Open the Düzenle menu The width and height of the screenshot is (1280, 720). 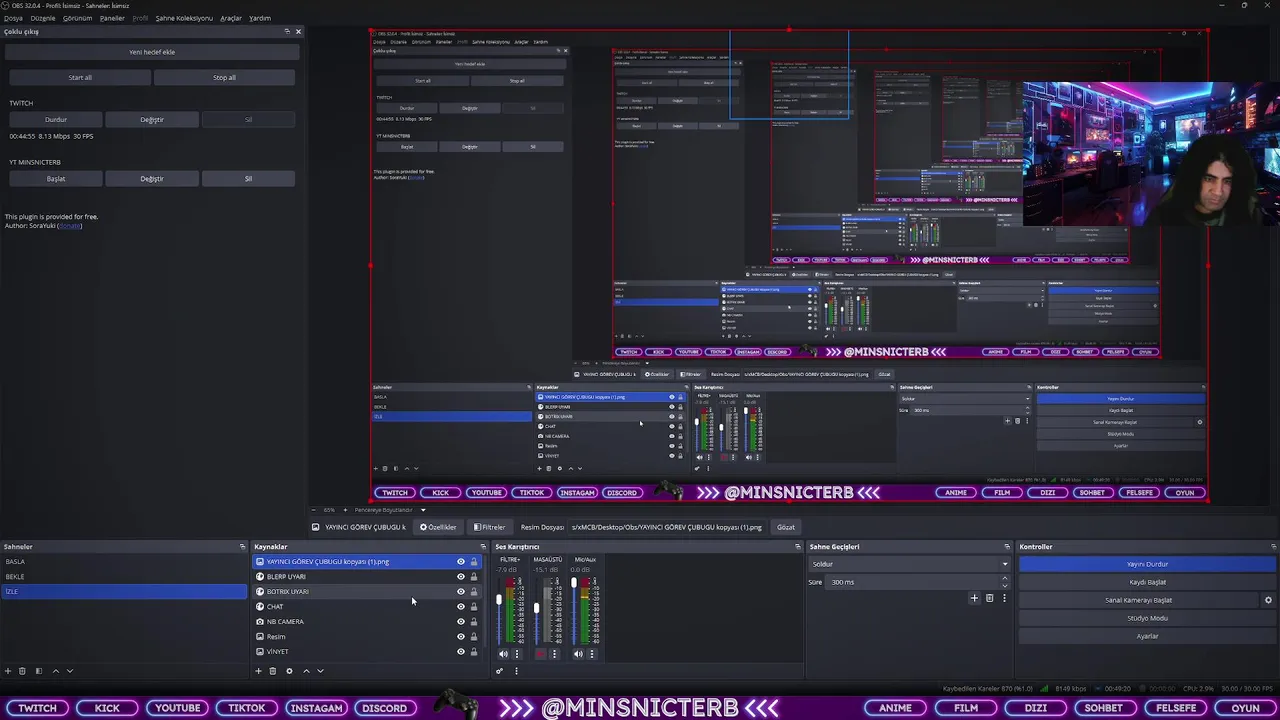coord(43,18)
